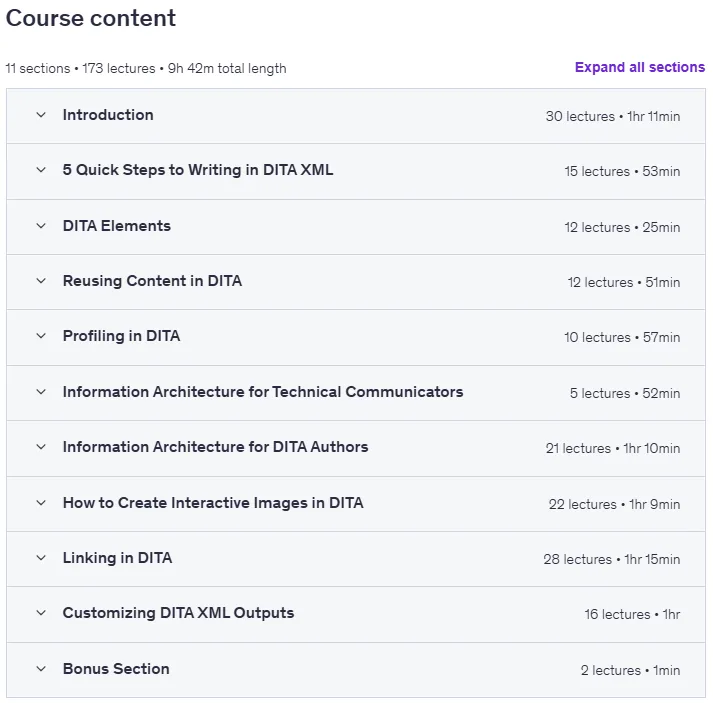Expand Information Architecture for Technical Communicators chevron
The height and width of the screenshot is (703, 713).
click(41, 392)
